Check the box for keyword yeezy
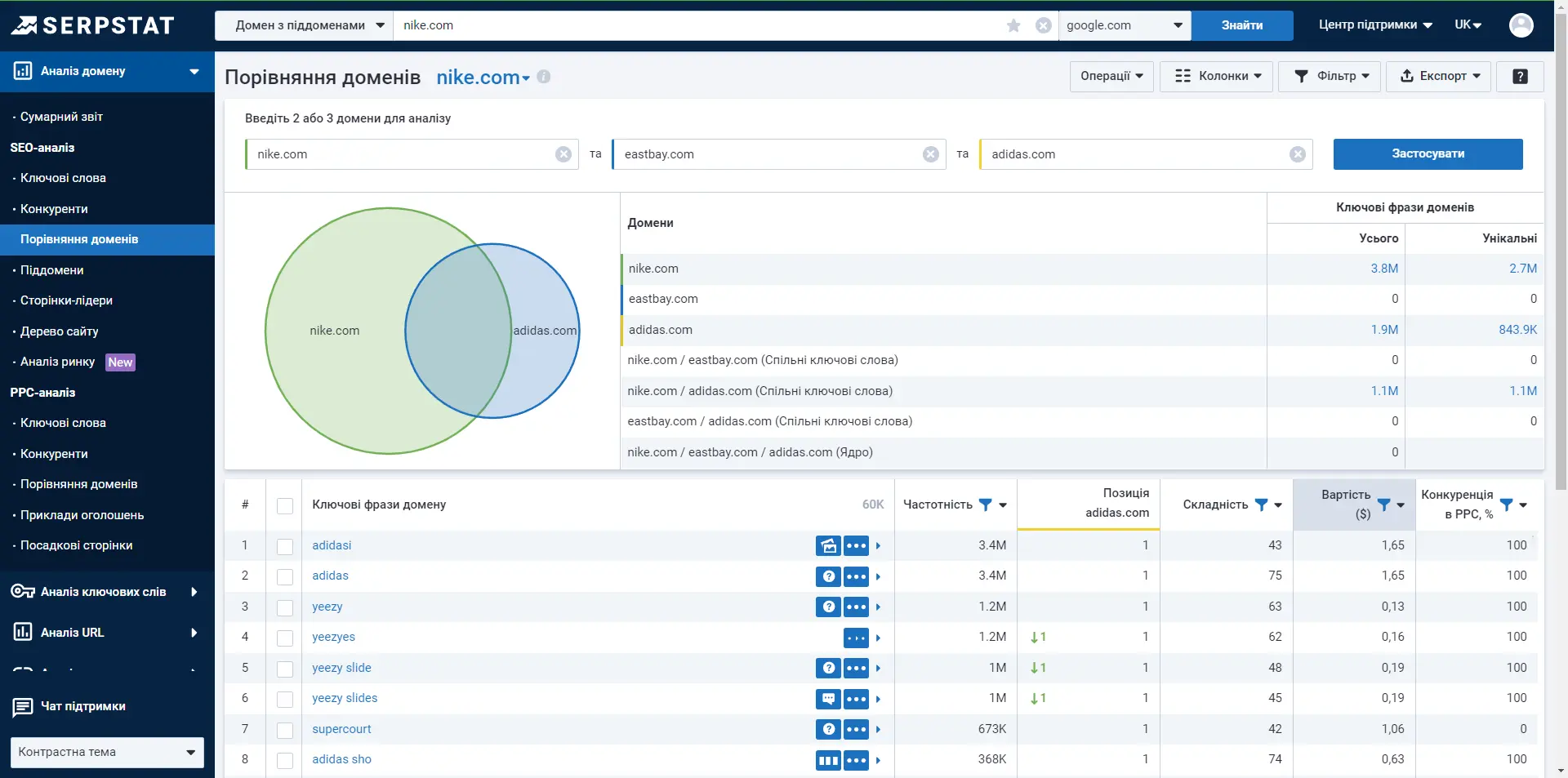 click(285, 607)
